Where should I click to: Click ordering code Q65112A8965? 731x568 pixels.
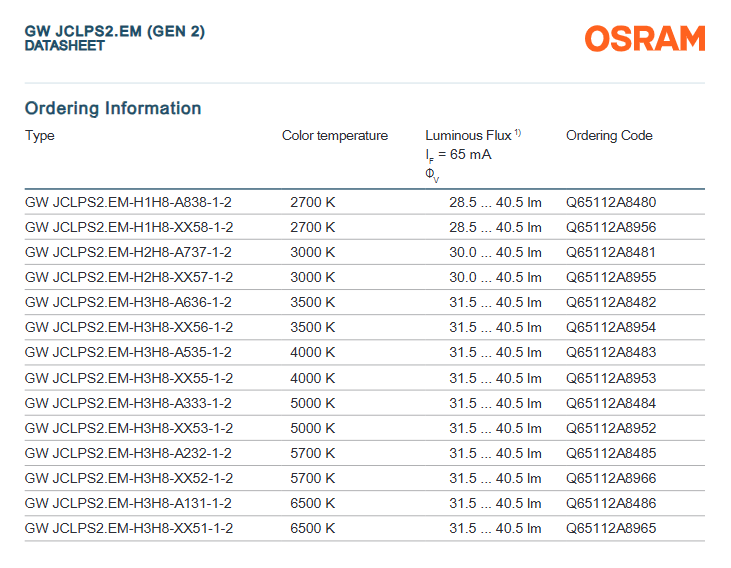pyautogui.click(x=611, y=527)
